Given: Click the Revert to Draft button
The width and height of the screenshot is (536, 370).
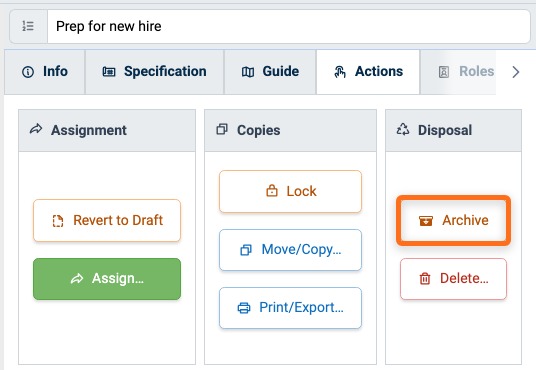Looking at the screenshot, I should tap(107, 221).
